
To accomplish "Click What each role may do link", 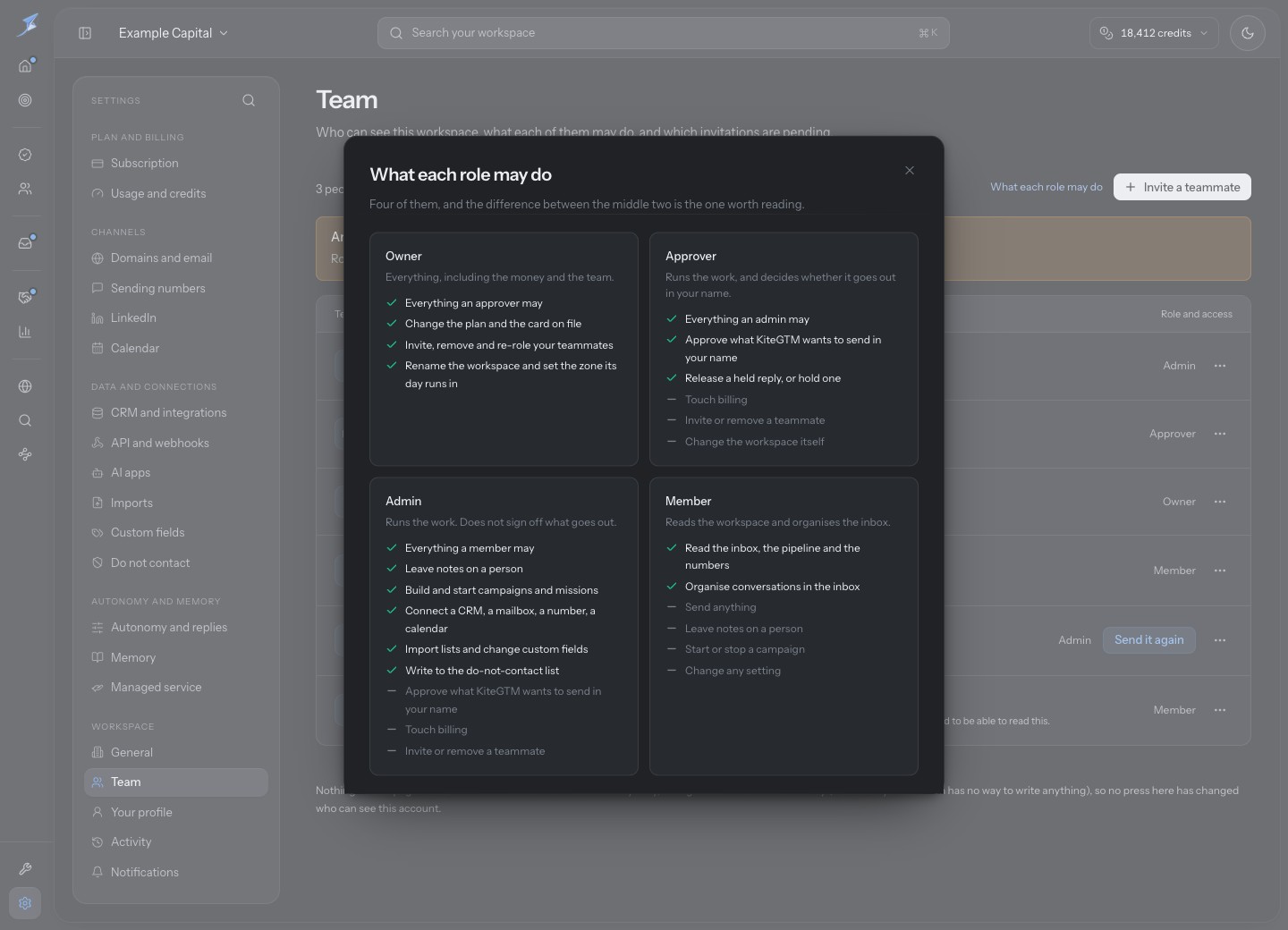I will 1046,187.
